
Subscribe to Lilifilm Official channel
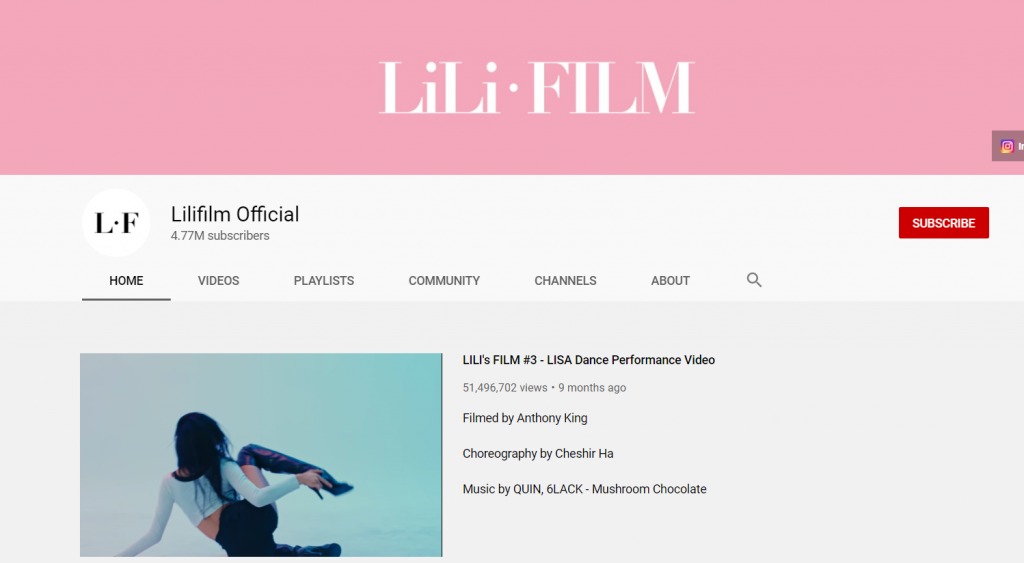[943, 223]
